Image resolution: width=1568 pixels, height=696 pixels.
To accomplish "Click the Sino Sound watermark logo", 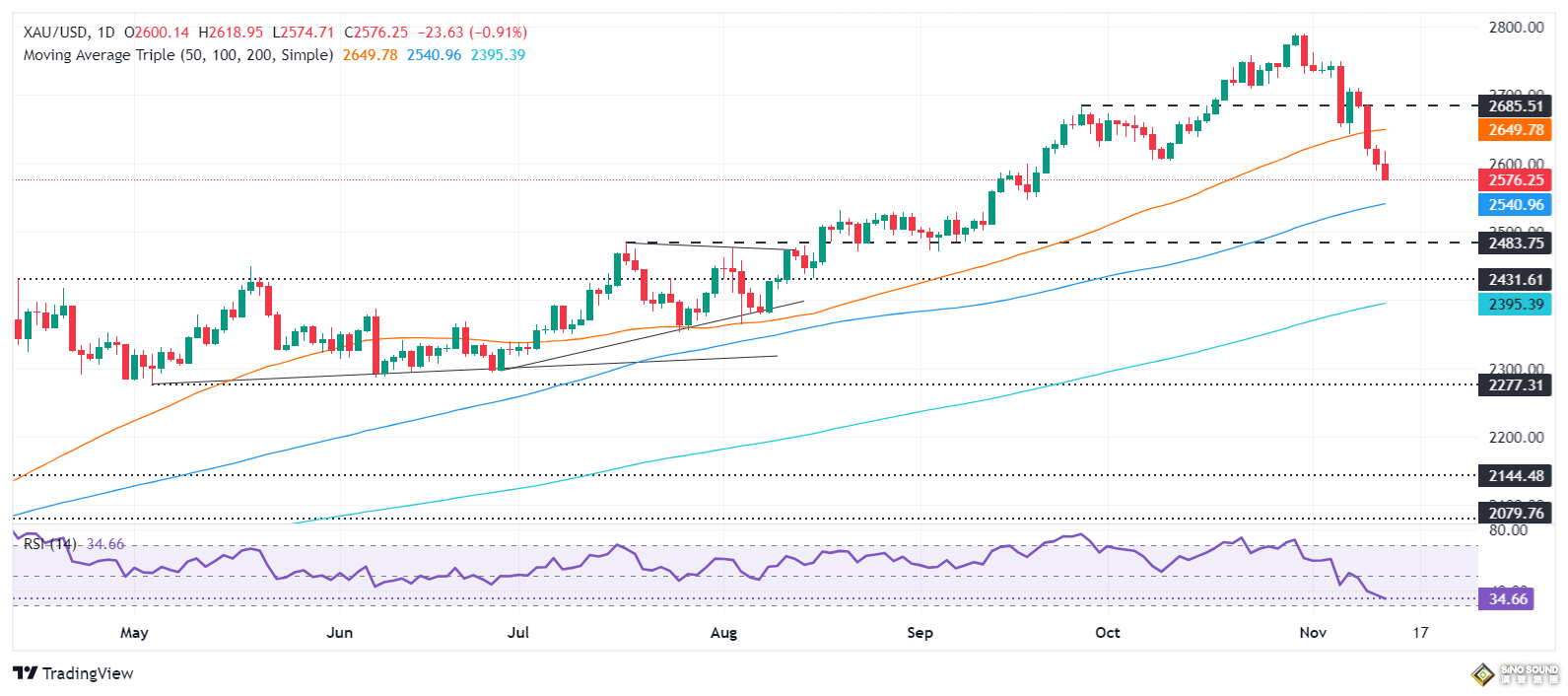I will [1515, 674].
